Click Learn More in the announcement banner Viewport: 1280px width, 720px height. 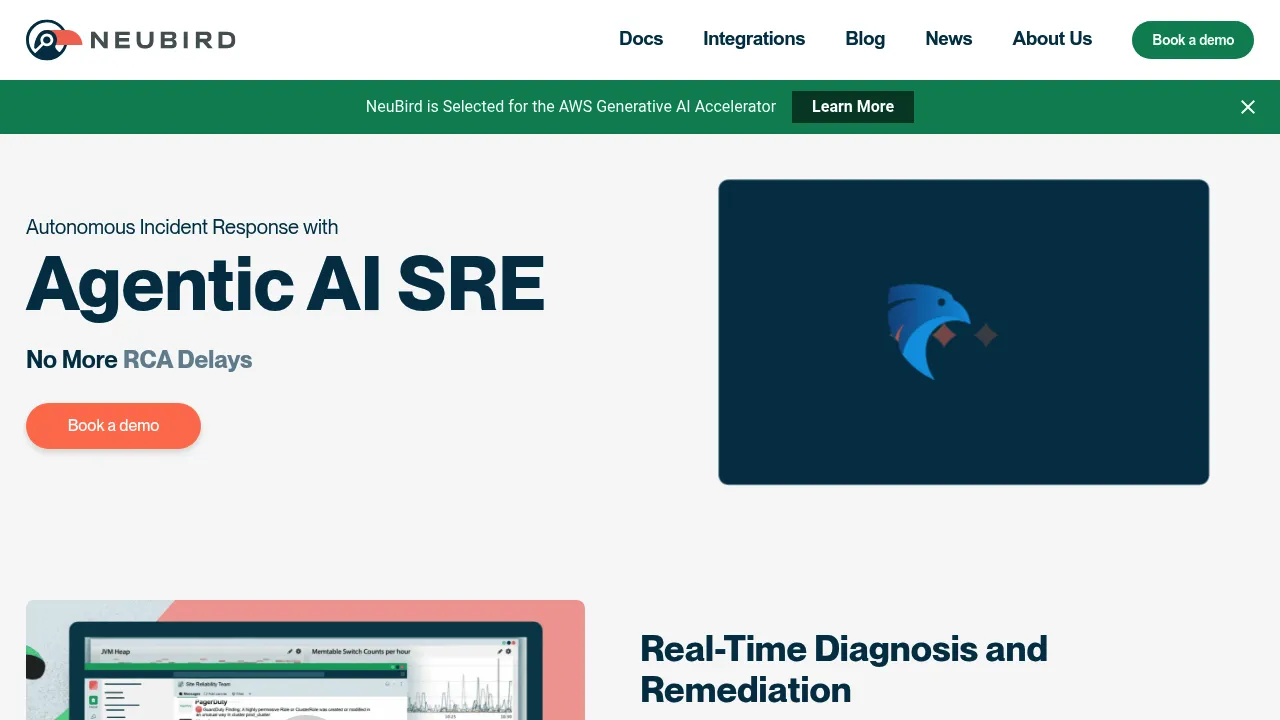pos(853,107)
